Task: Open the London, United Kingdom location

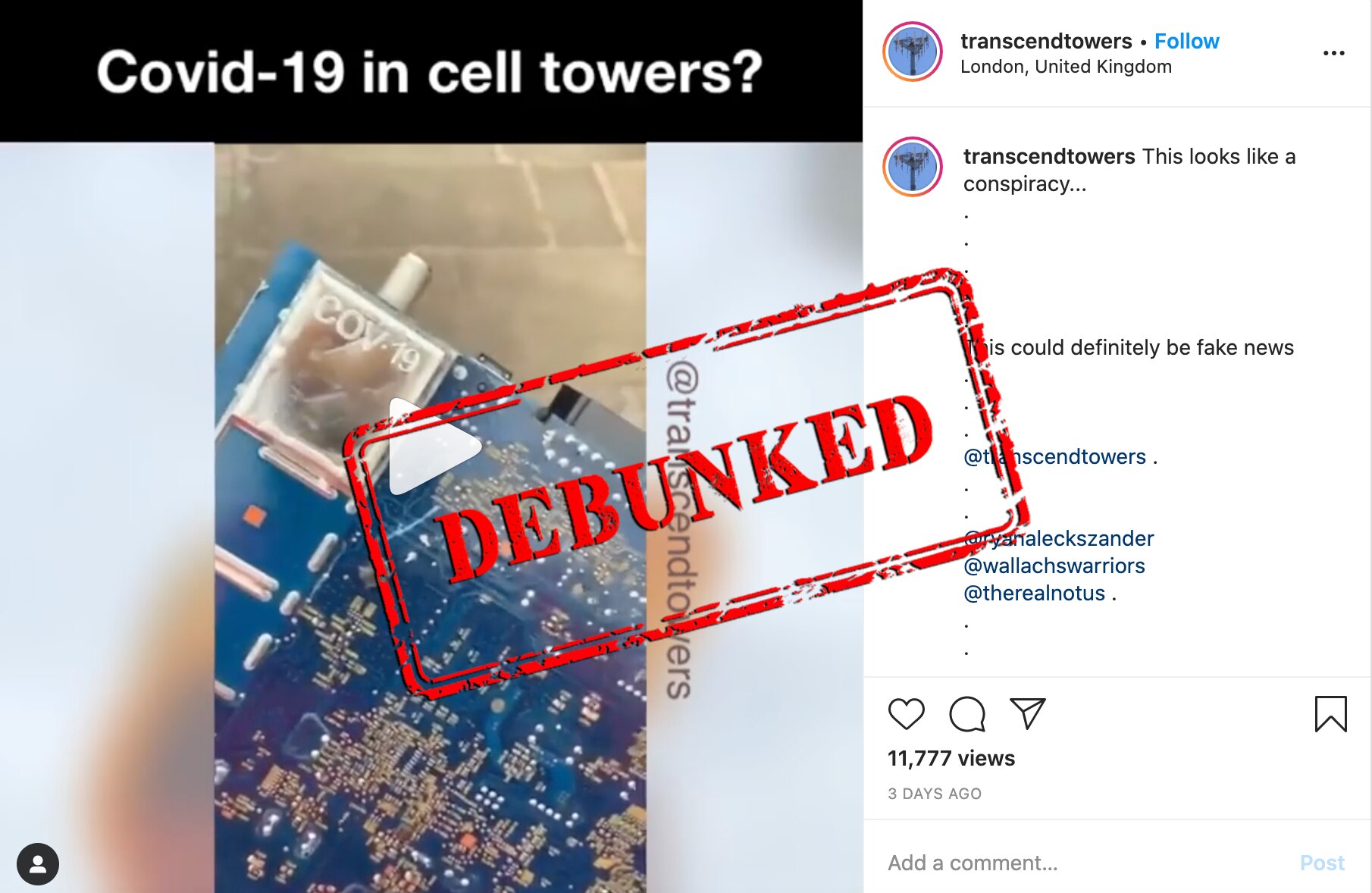Action: [1066, 67]
